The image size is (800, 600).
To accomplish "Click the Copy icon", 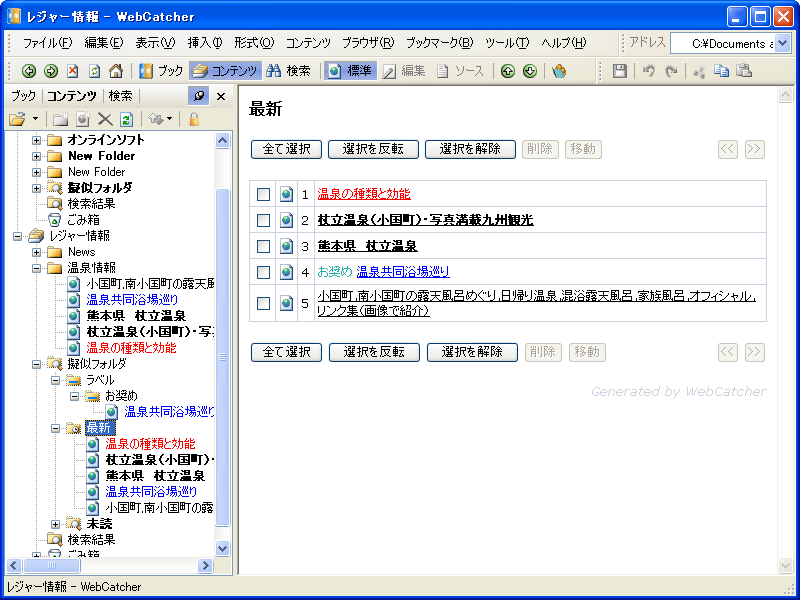I will point(721,71).
